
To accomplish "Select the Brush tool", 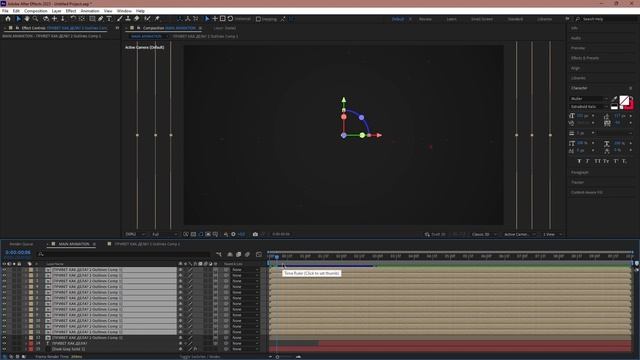I will pos(120,19).
